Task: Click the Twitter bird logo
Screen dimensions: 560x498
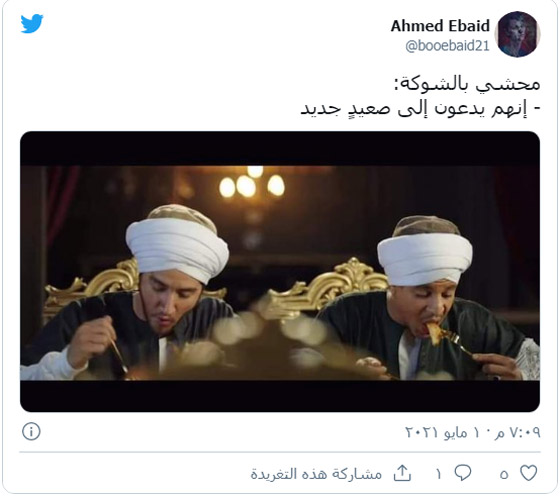Action: click(32, 24)
